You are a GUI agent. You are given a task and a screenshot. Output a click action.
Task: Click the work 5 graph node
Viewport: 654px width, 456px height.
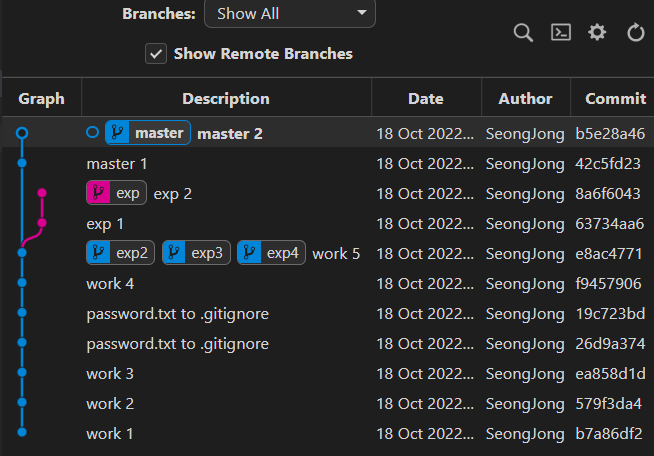point(22,253)
